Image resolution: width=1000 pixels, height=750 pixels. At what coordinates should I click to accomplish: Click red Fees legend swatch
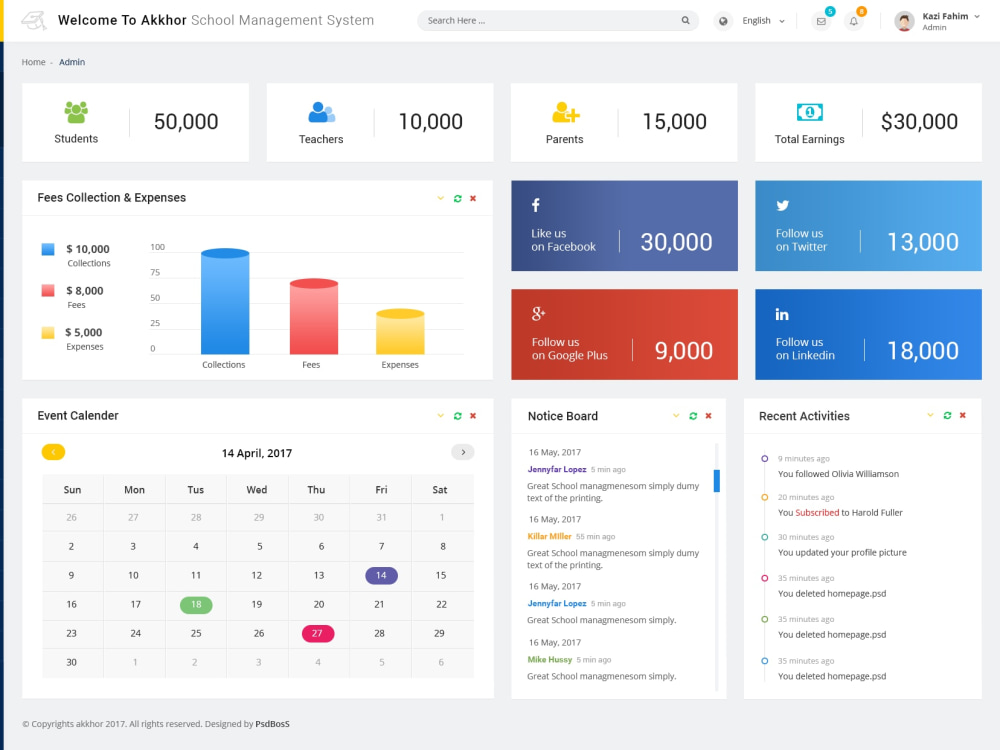pyautogui.click(x=48, y=291)
